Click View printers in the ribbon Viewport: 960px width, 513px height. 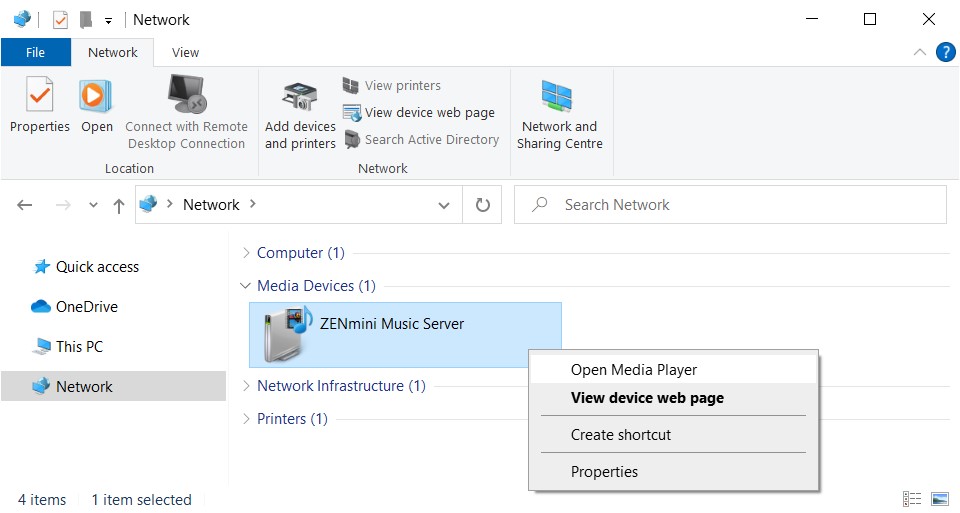pyautogui.click(x=392, y=86)
